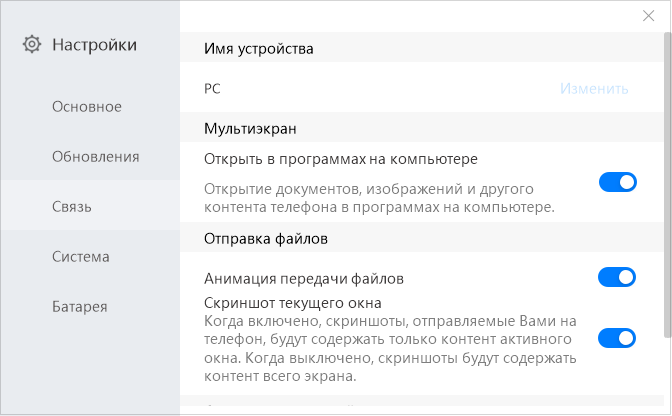Switch to the Обновления section
672x416 pixels.
(x=95, y=157)
